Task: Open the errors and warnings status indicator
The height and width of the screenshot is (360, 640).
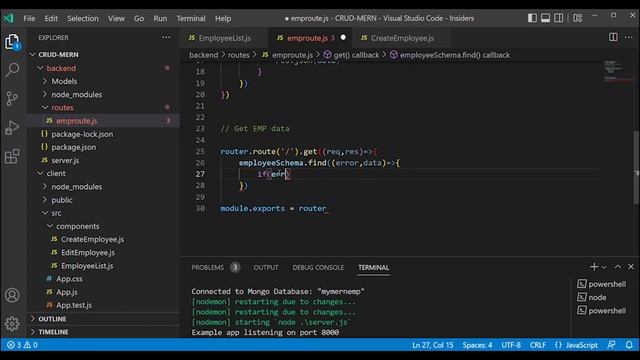Action: point(22,345)
